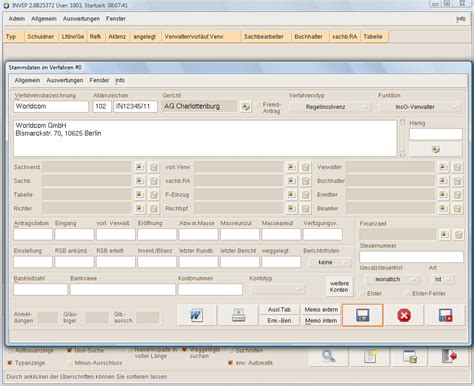
Task: Open Info menu in Stammdaten dialog
Action: 120,80
